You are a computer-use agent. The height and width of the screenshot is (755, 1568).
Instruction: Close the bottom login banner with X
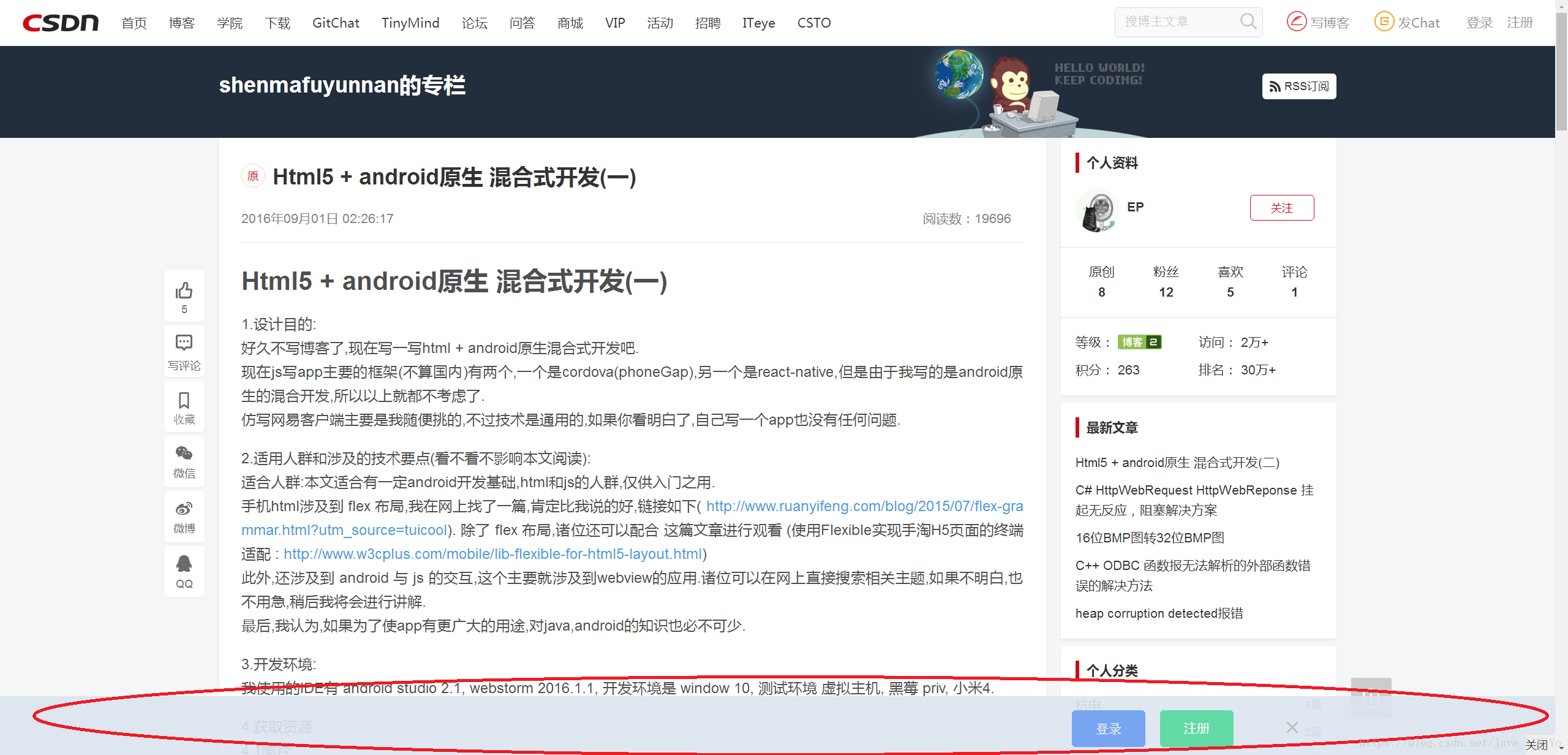(x=1292, y=727)
